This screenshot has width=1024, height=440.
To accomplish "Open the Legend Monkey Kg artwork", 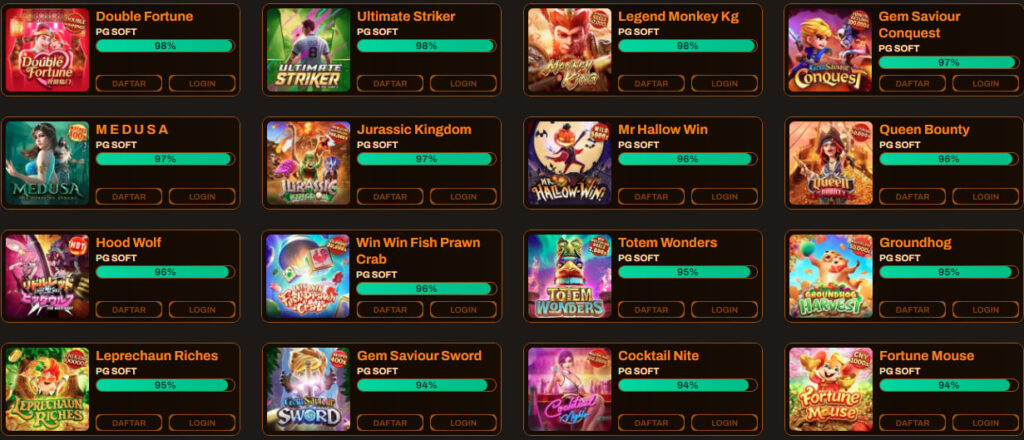I will click(x=569, y=50).
